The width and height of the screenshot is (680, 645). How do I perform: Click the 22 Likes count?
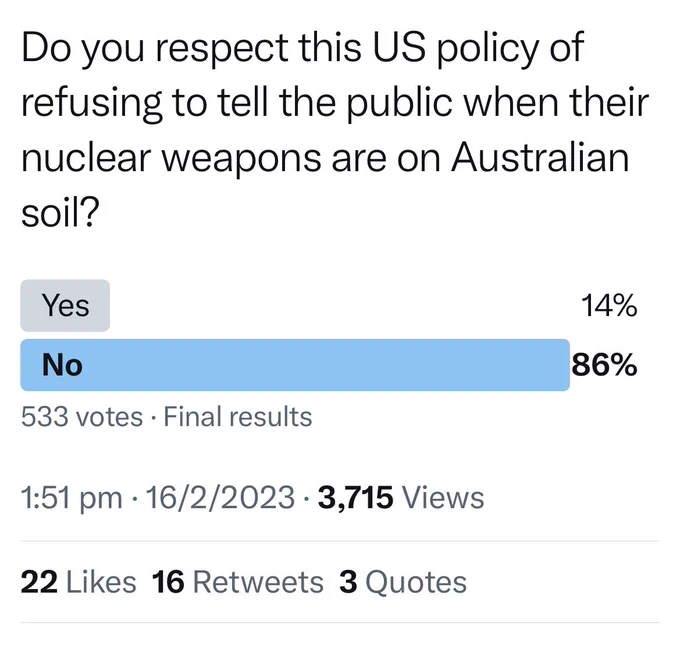tap(78, 582)
